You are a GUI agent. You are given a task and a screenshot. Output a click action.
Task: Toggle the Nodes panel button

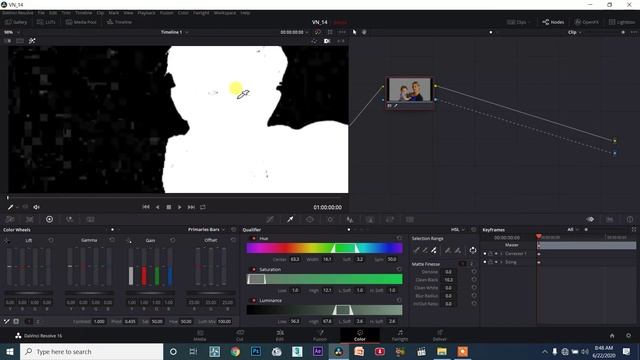click(x=553, y=22)
